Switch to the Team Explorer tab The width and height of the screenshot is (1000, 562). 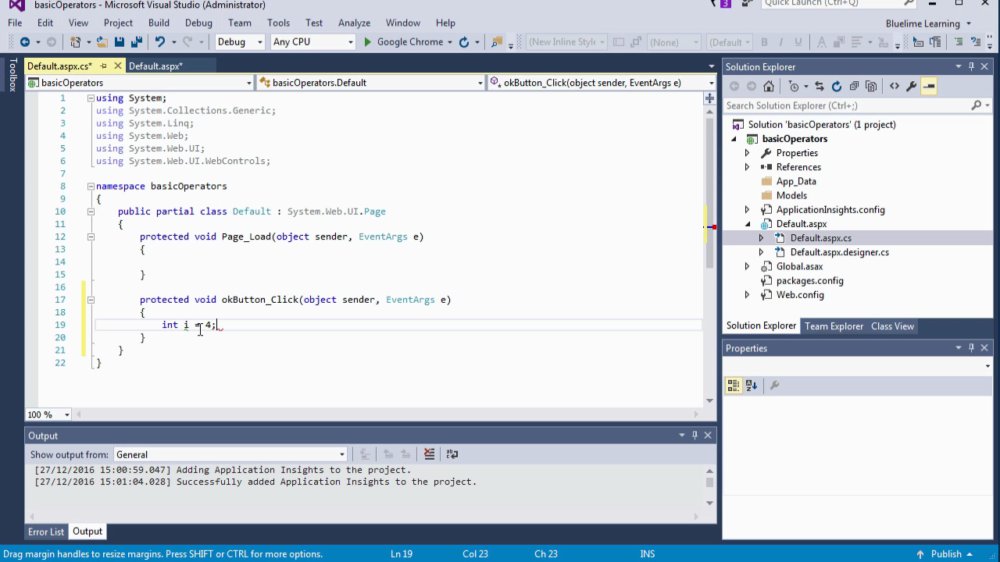(834, 326)
